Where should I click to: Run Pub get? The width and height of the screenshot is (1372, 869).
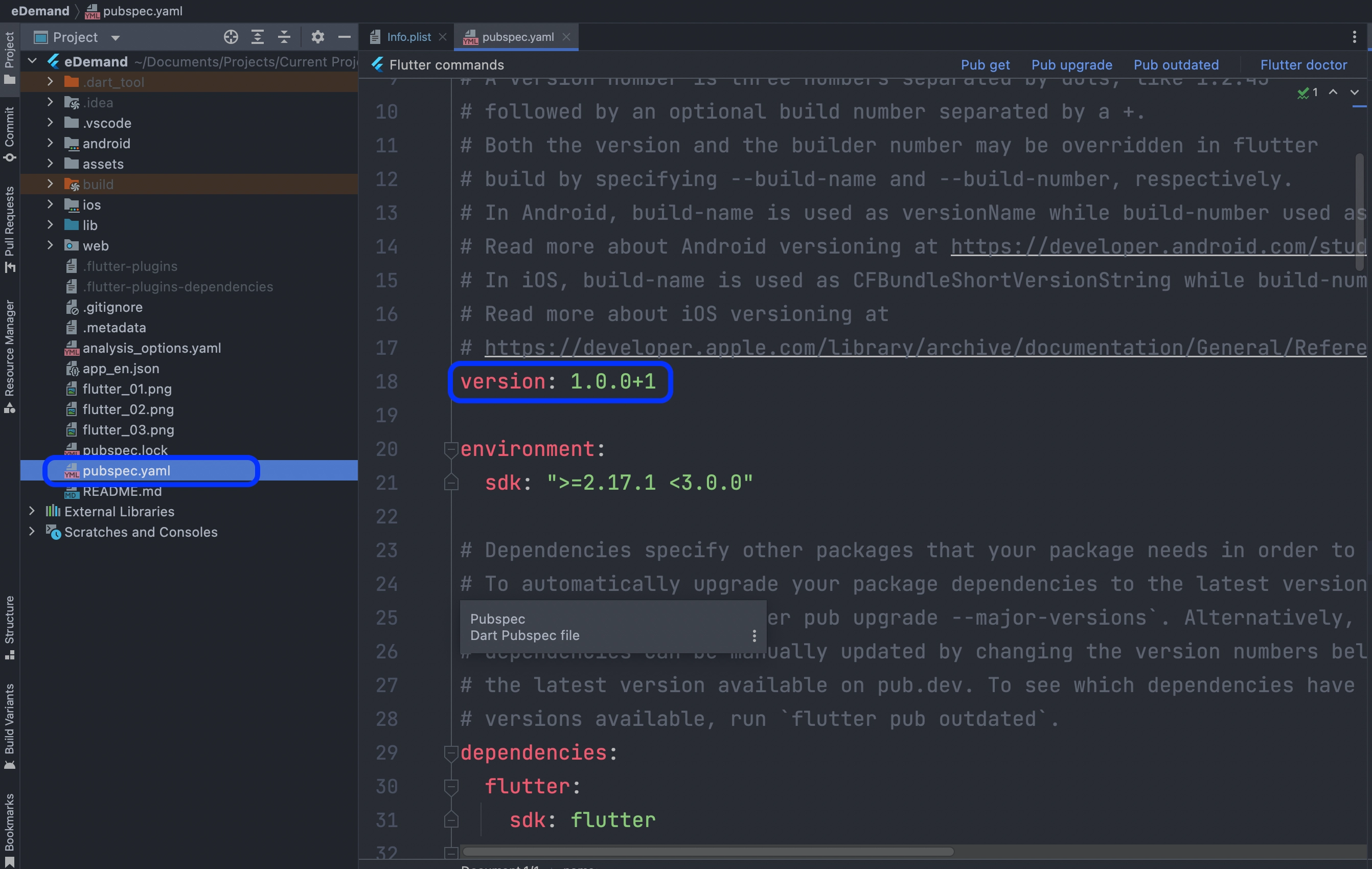(x=985, y=64)
